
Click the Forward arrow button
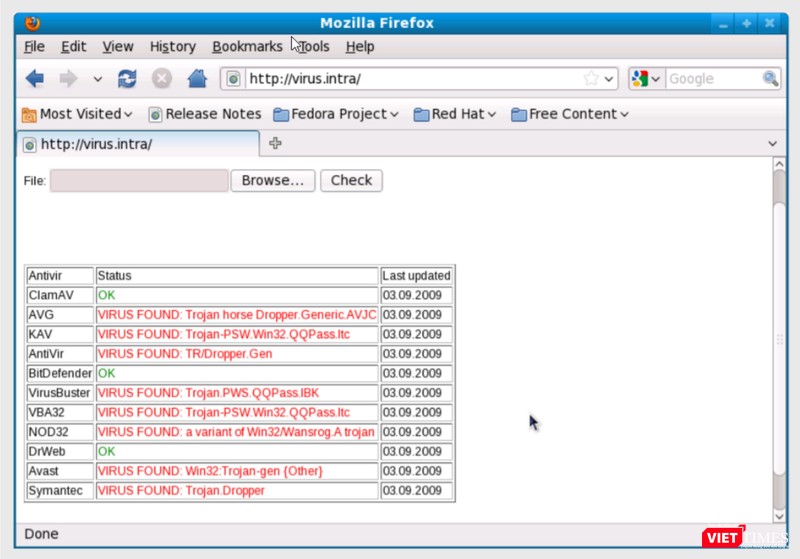pos(68,79)
